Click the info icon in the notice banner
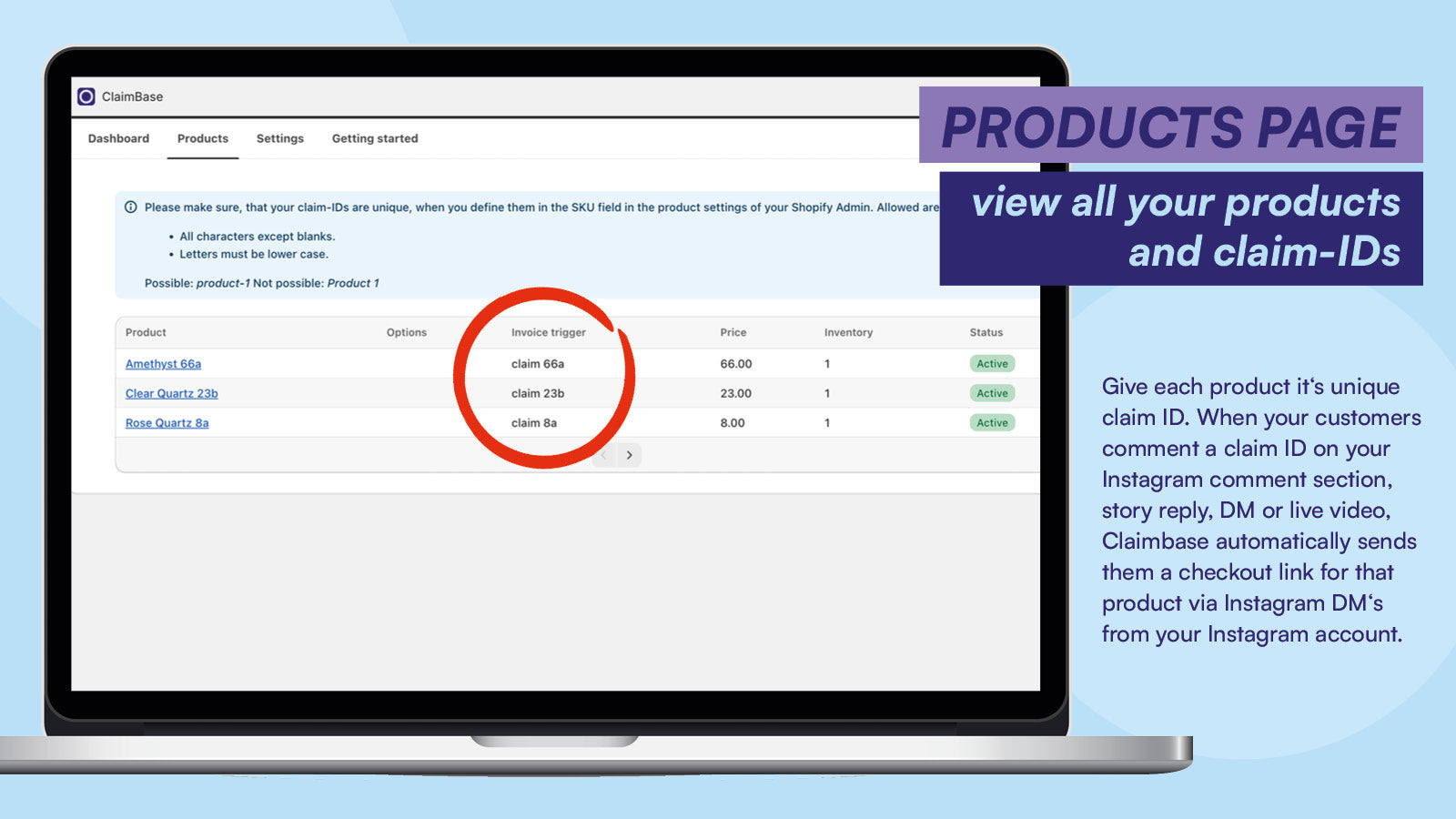 tap(131, 207)
